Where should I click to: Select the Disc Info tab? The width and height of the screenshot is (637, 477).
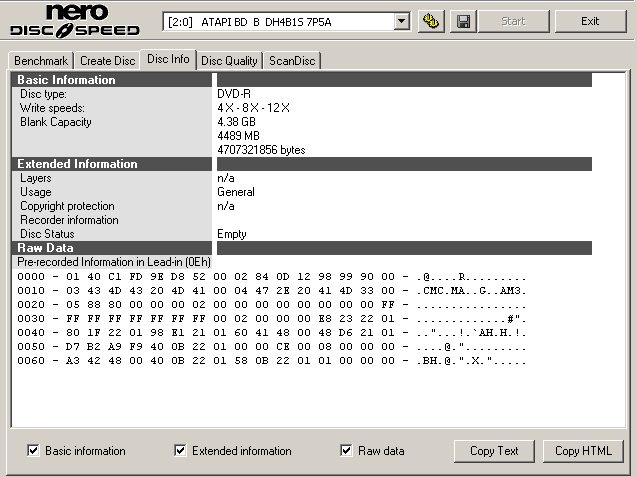tap(168, 59)
